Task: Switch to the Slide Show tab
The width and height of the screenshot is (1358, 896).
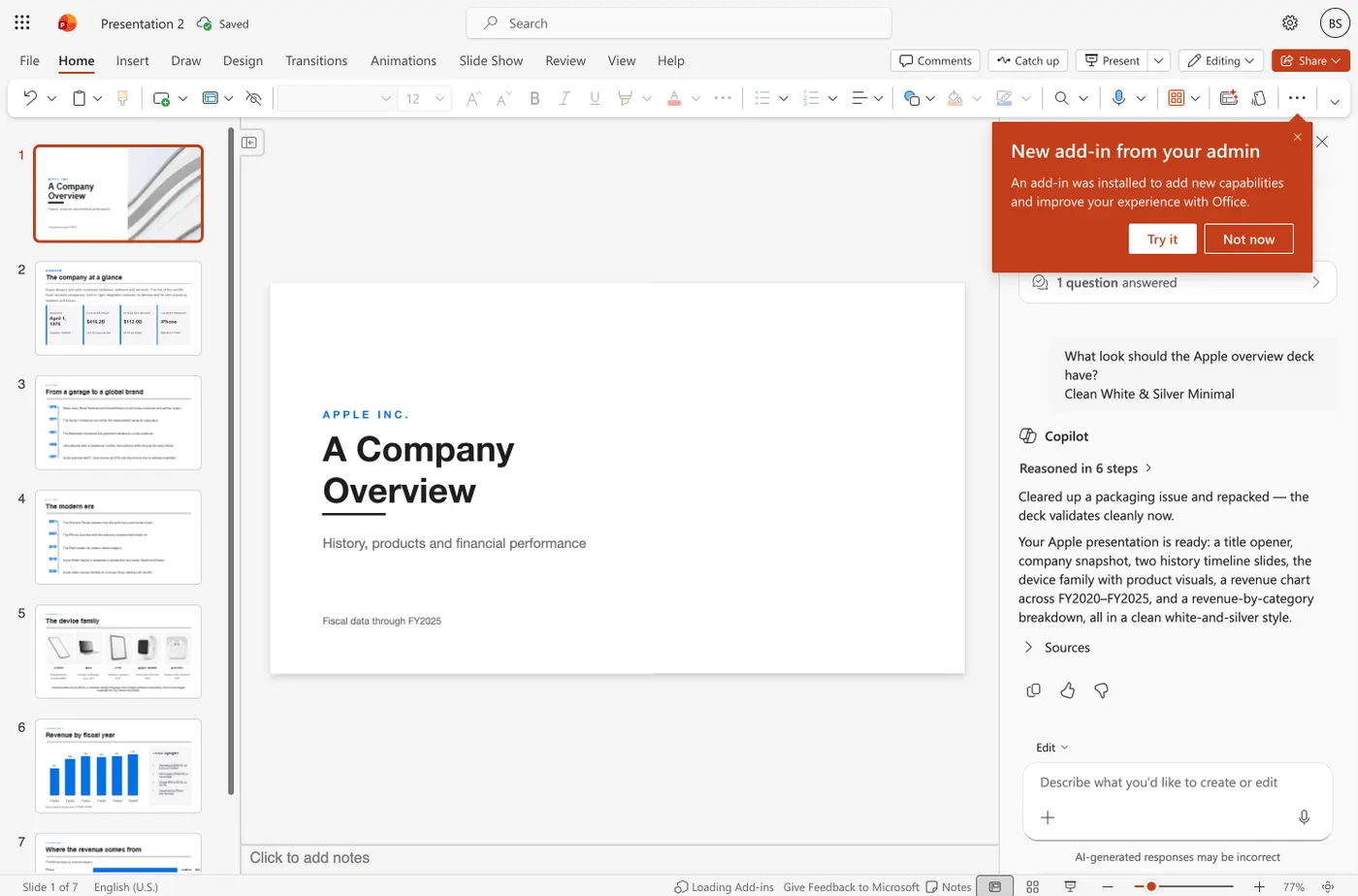Action: click(x=491, y=60)
